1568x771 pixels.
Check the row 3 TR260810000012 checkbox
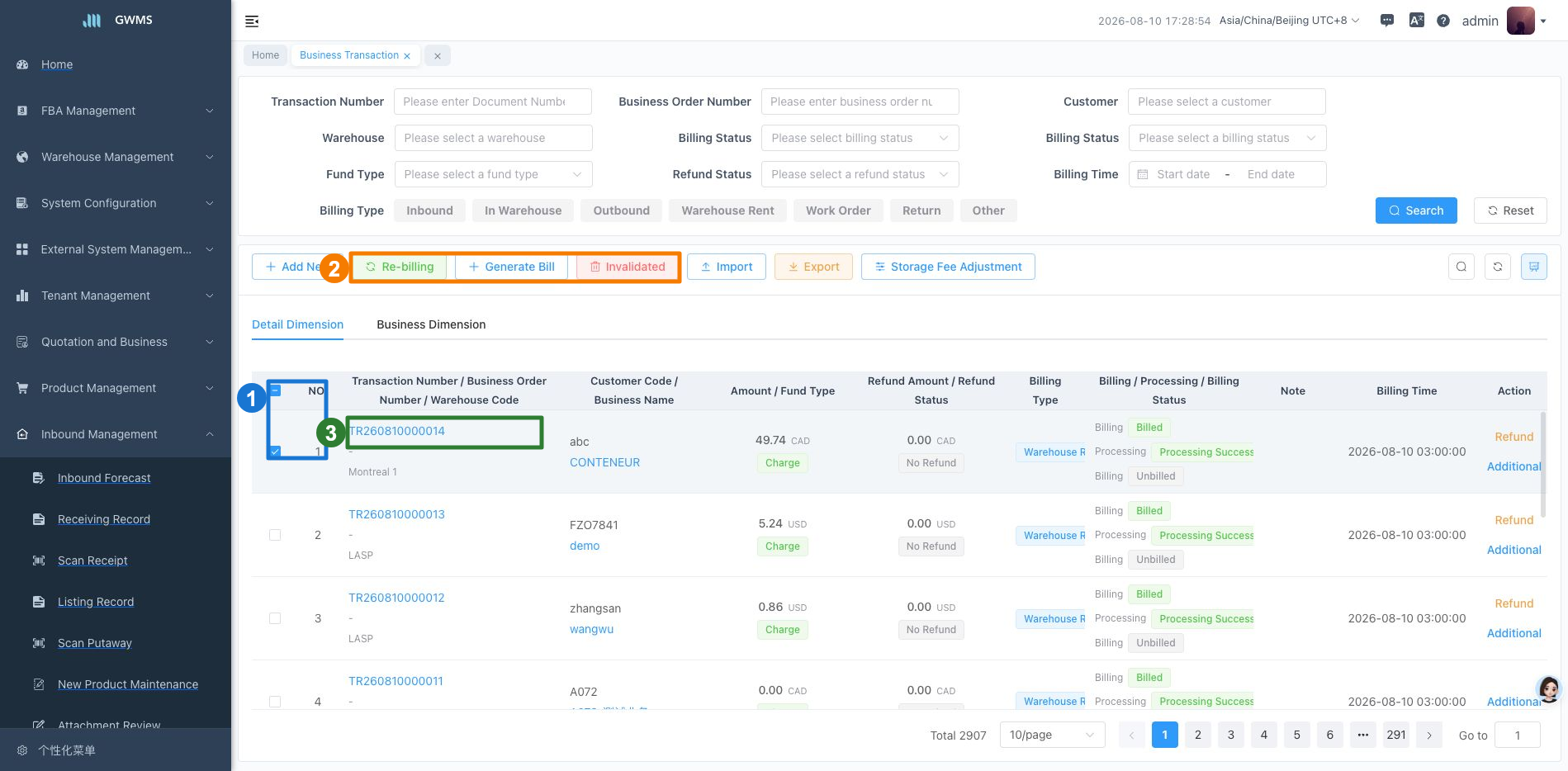275,618
